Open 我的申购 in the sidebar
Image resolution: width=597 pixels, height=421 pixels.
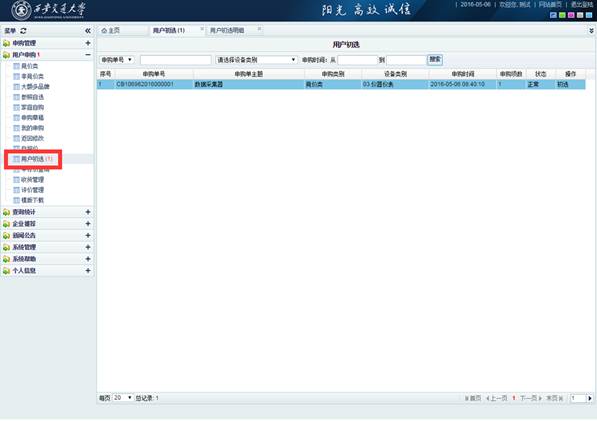(x=32, y=128)
